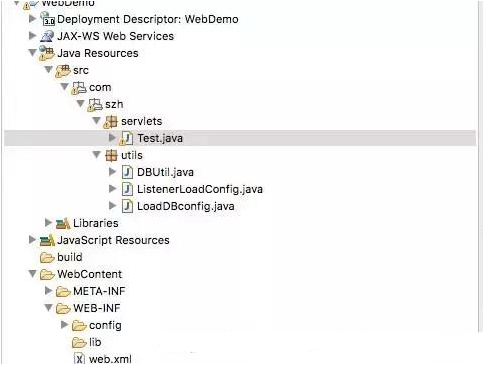Click the utils package icon

[111, 155]
